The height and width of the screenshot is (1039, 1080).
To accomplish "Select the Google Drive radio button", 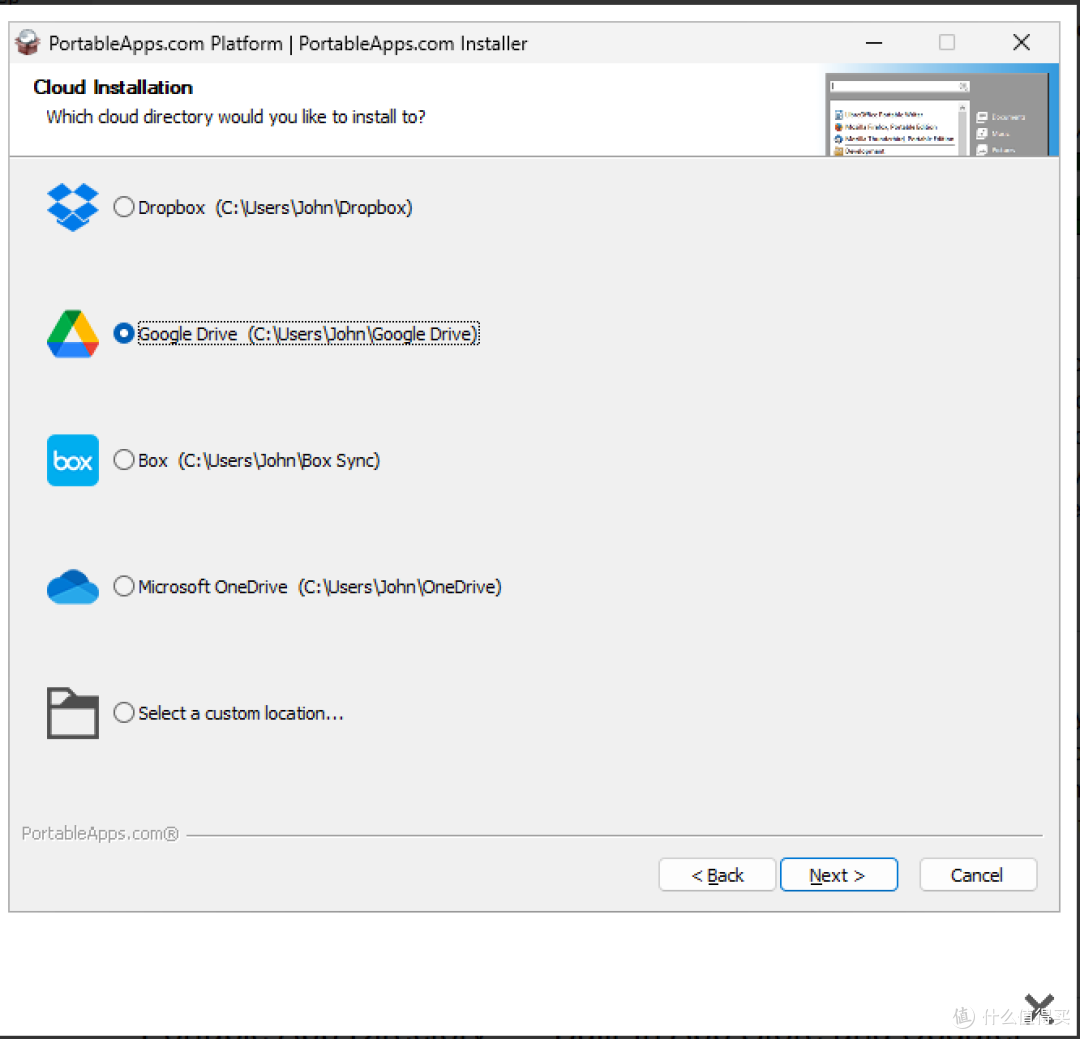I will click(x=124, y=333).
